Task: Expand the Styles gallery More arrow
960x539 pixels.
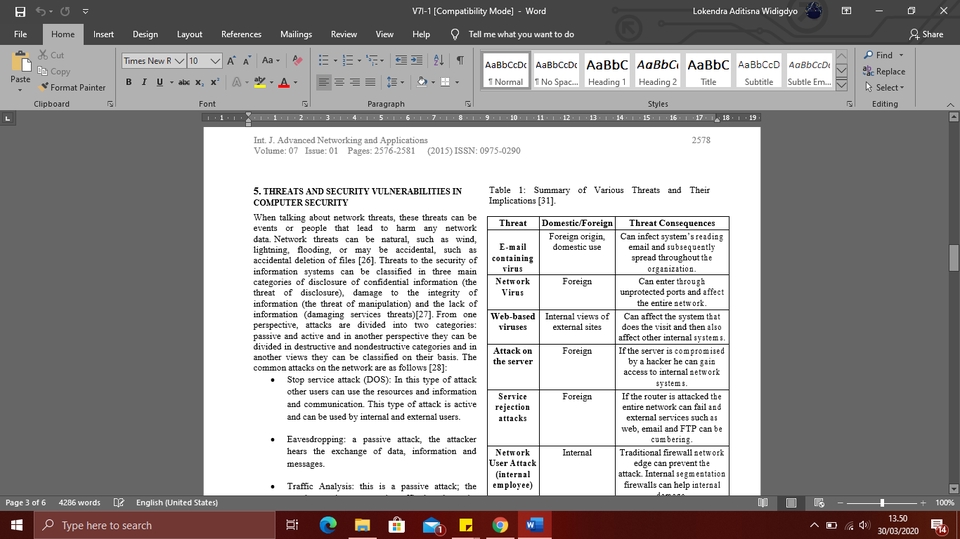Action: (842, 86)
